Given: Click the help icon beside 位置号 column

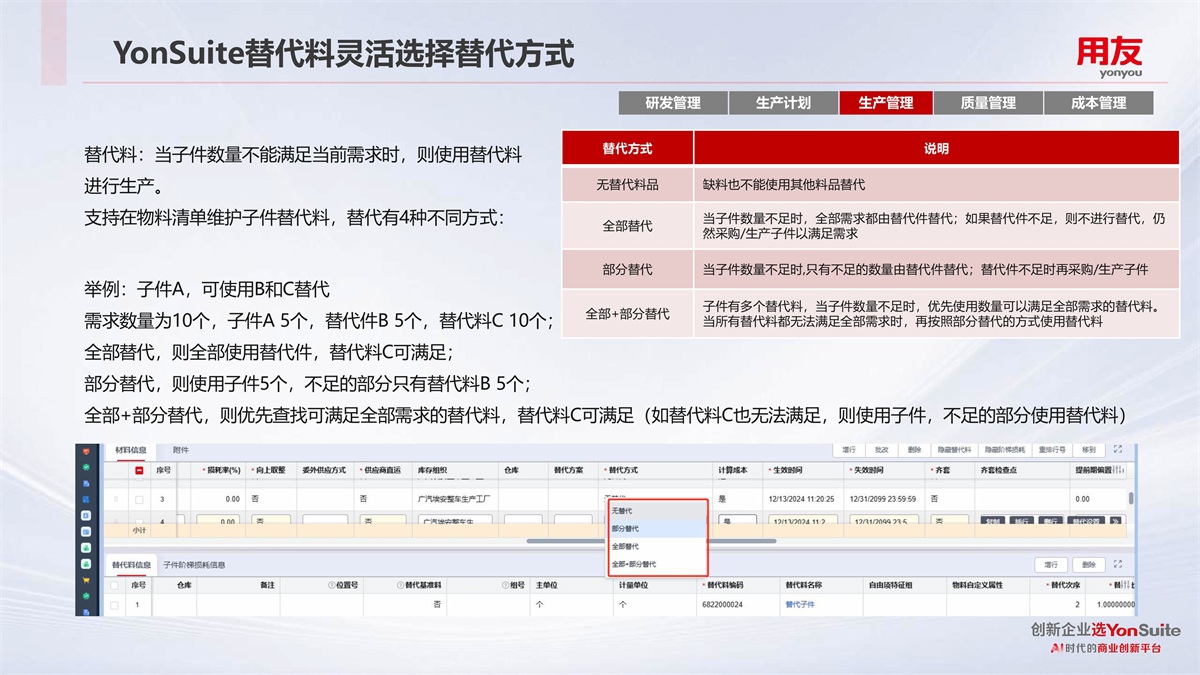Looking at the screenshot, I should (x=331, y=585).
